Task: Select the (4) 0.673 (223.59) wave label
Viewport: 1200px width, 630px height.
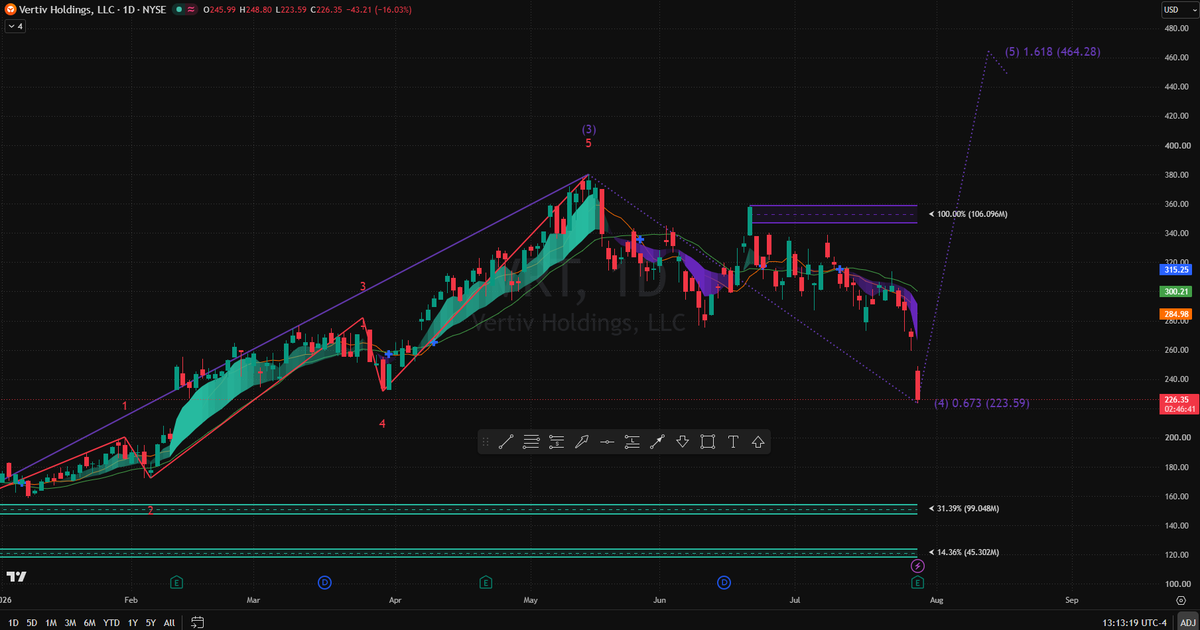Action: [981, 403]
